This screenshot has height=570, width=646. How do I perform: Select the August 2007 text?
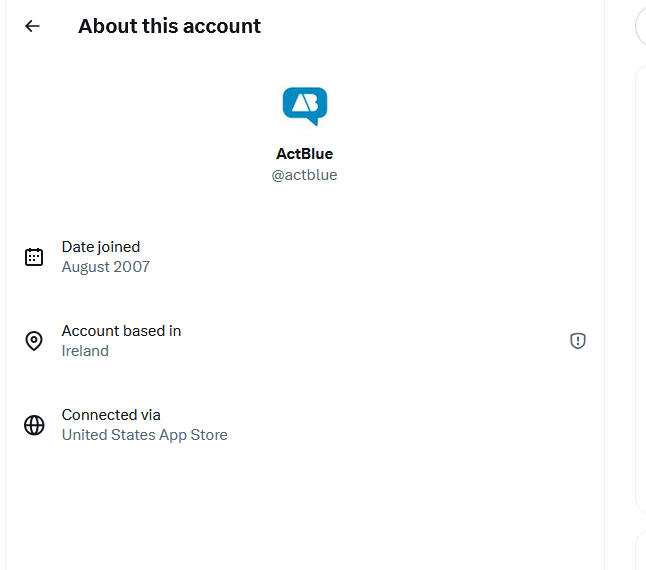pos(106,267)
